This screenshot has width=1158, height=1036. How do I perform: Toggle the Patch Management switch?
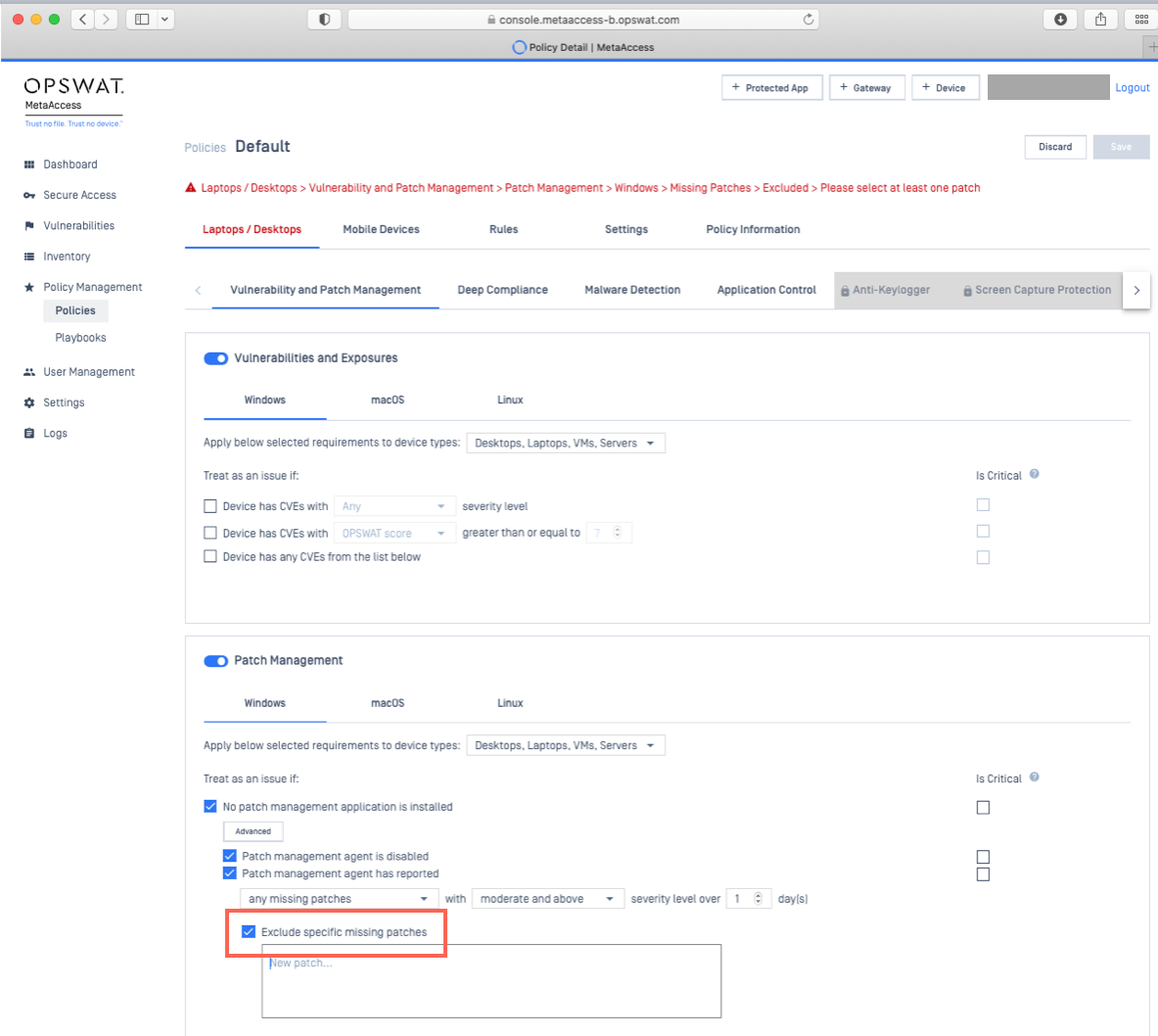pyautogui.click(x=215, y=661)
